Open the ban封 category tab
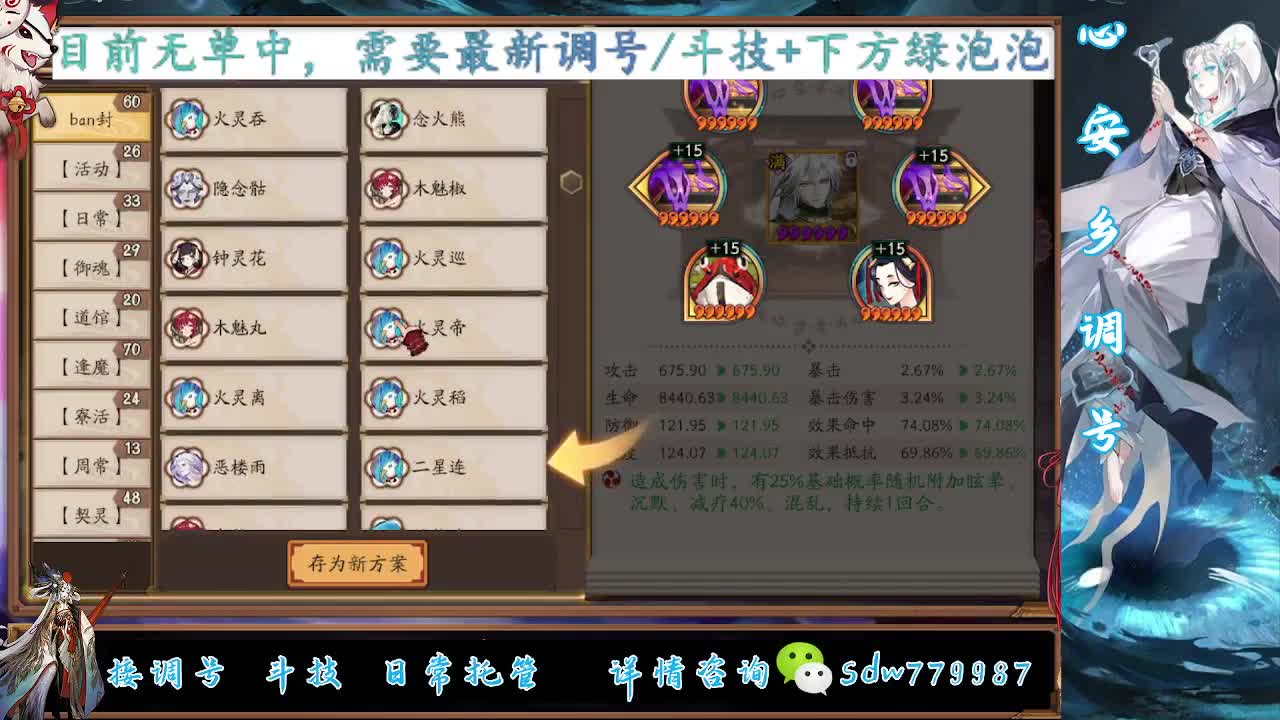 pyautogui.click(x=92, y=119)
